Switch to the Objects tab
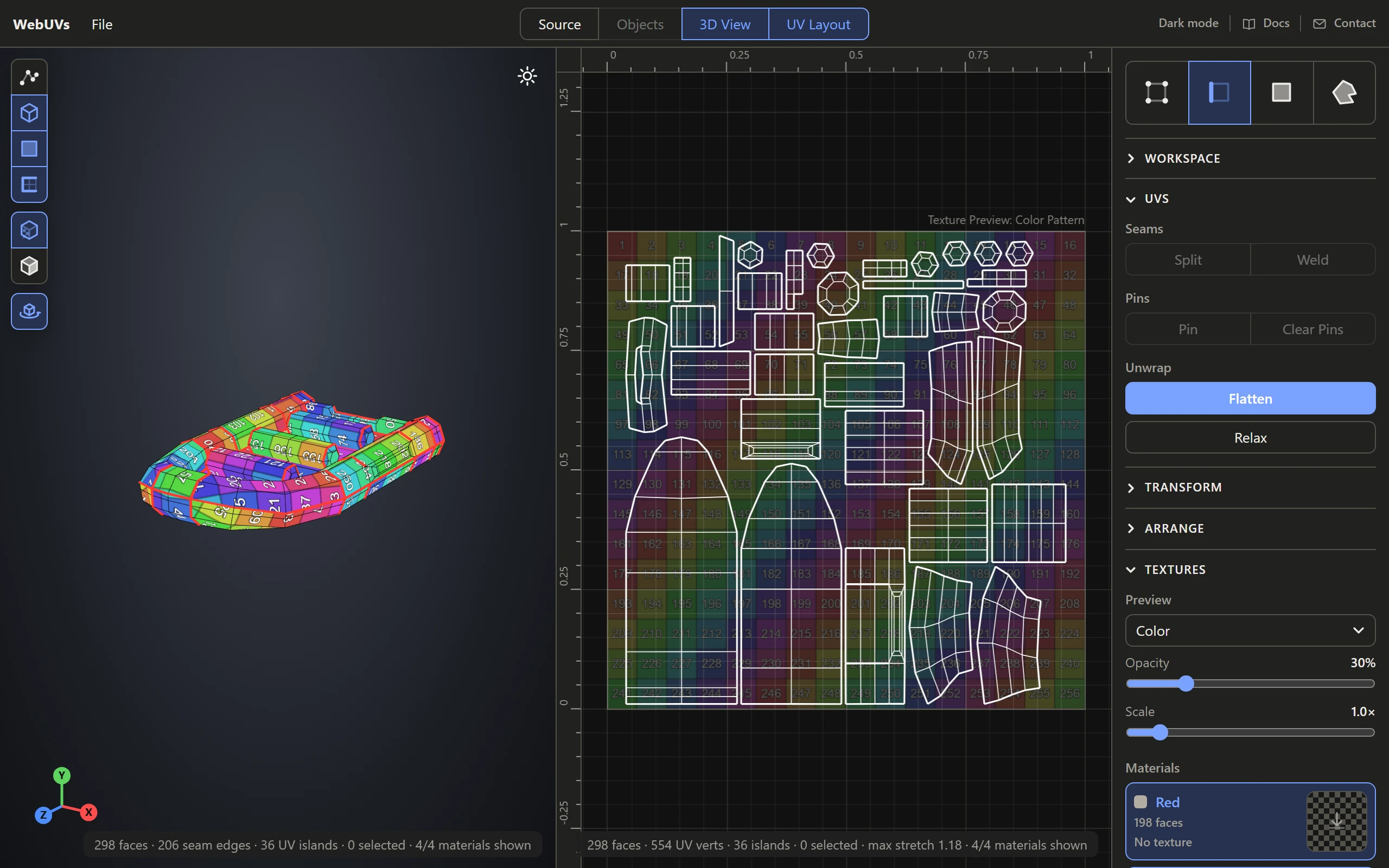 tap(640, 24)
